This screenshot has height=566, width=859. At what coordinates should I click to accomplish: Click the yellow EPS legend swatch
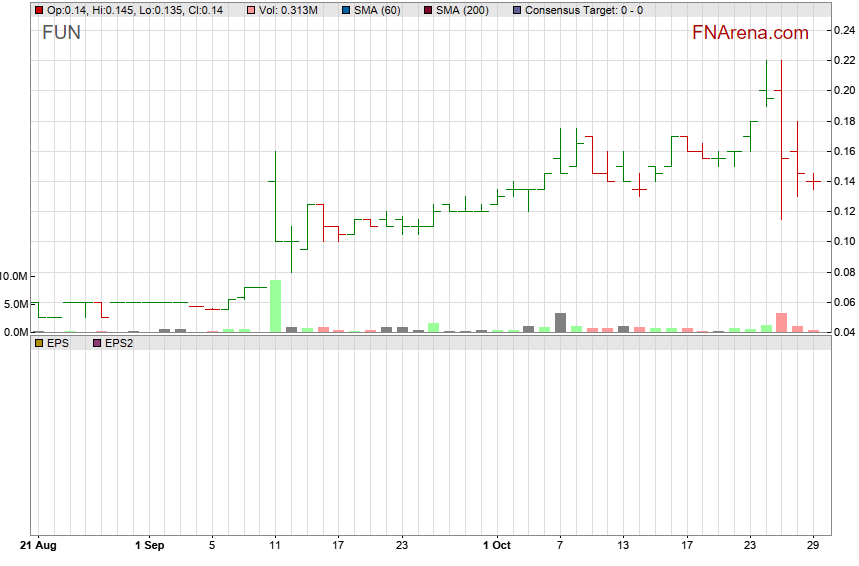click(39, 342)
